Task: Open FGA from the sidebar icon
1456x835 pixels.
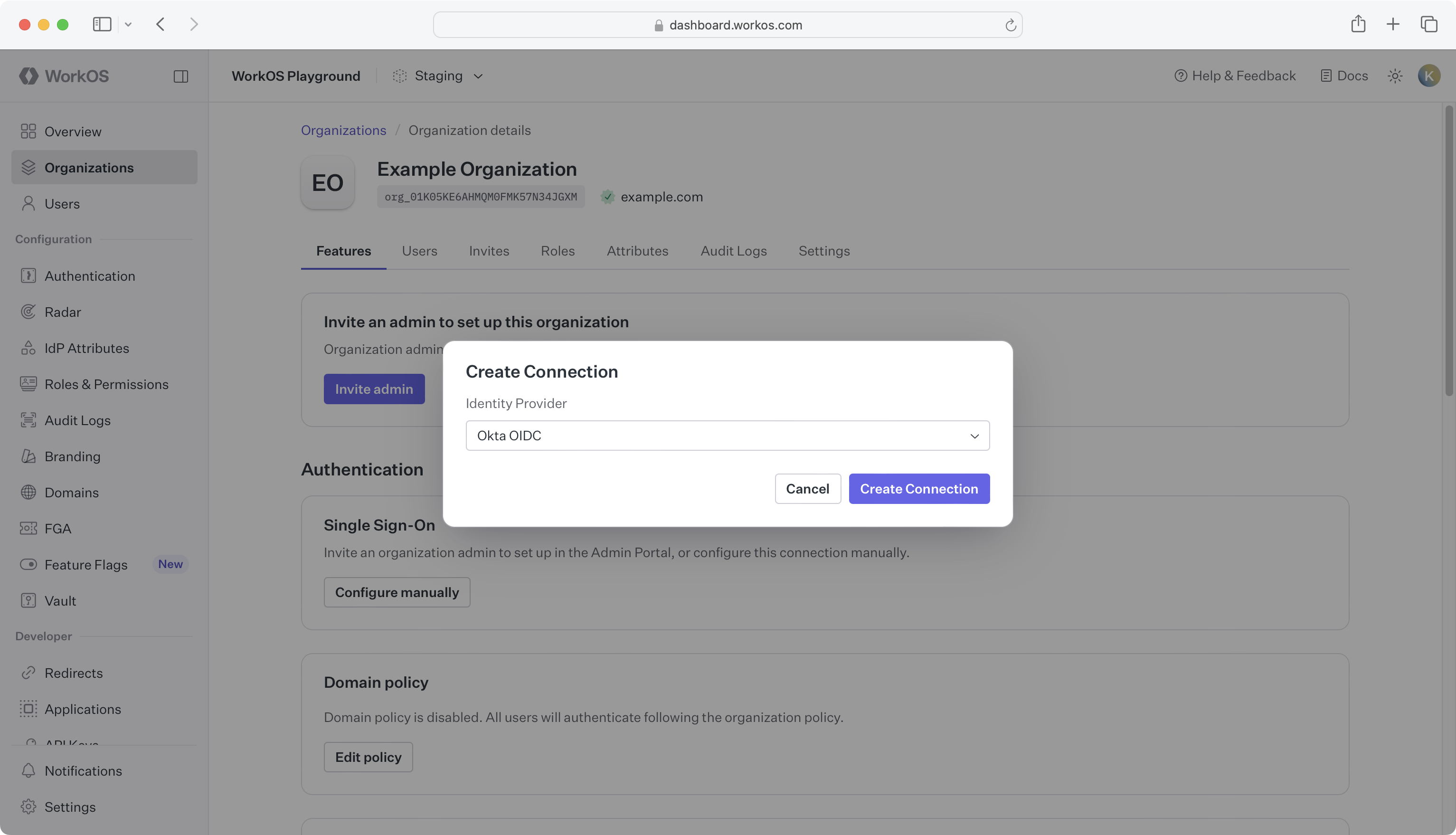Action: (x=29, y=528)
